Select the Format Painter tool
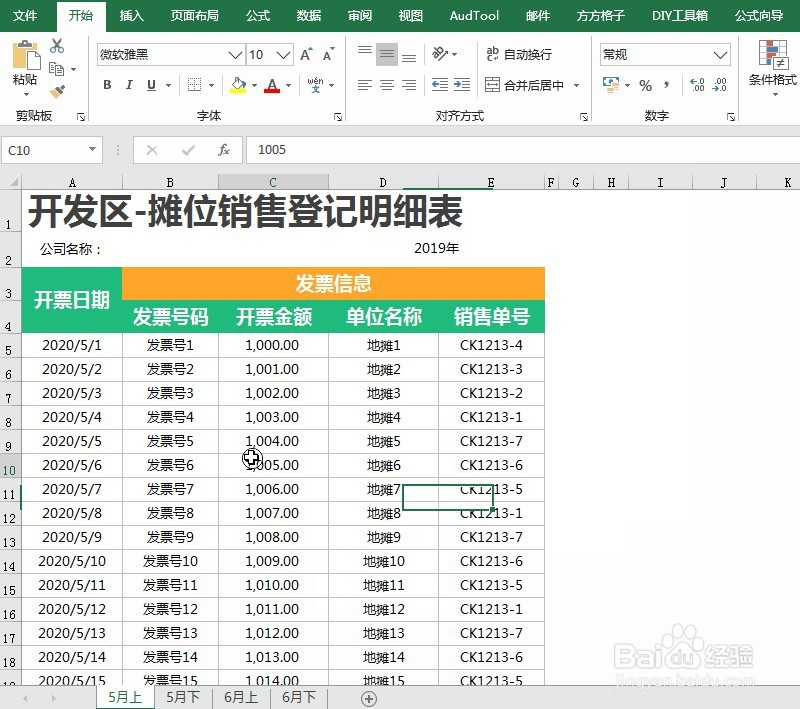 point(58,90)
